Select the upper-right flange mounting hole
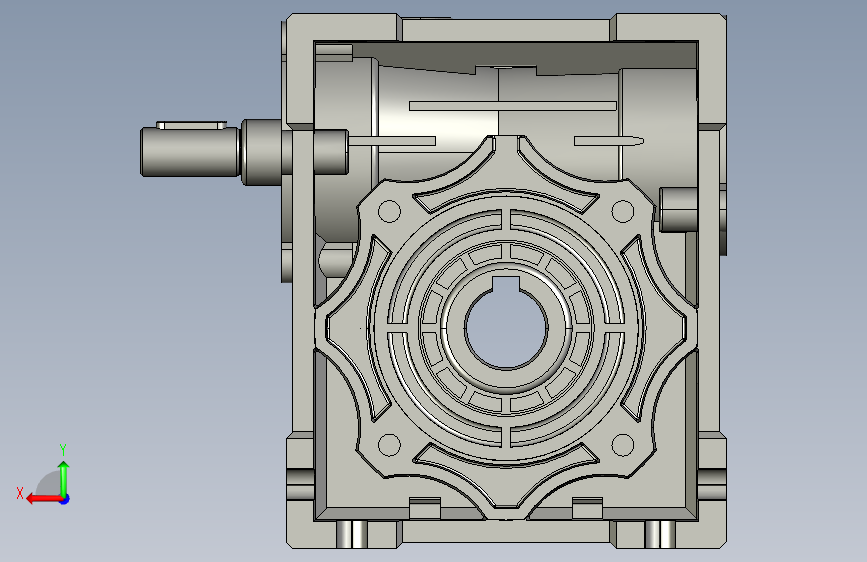Viewport: 867px width, 562px height. click(623, 211)
